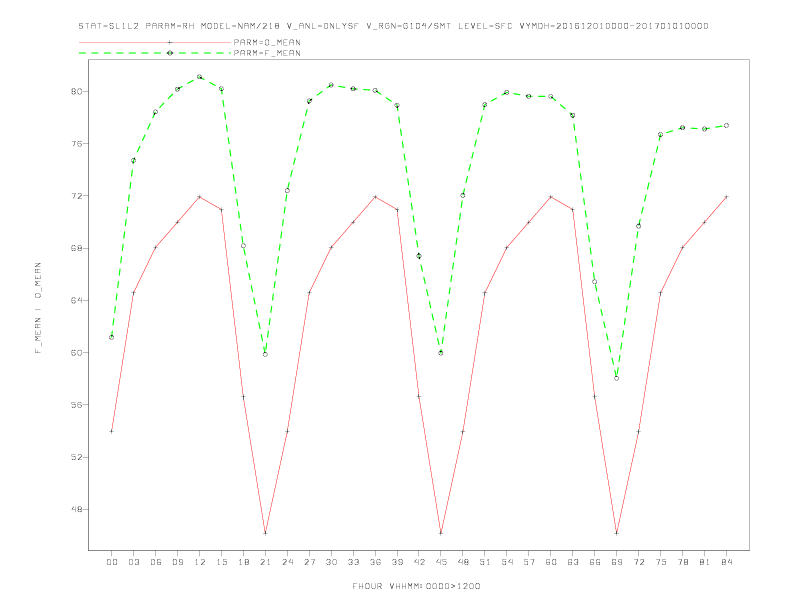Select green F_MEAN peak marker at hour 12
Image resolution: width=792 pixels, height=612 pixels.
click(x=200, y=77)
